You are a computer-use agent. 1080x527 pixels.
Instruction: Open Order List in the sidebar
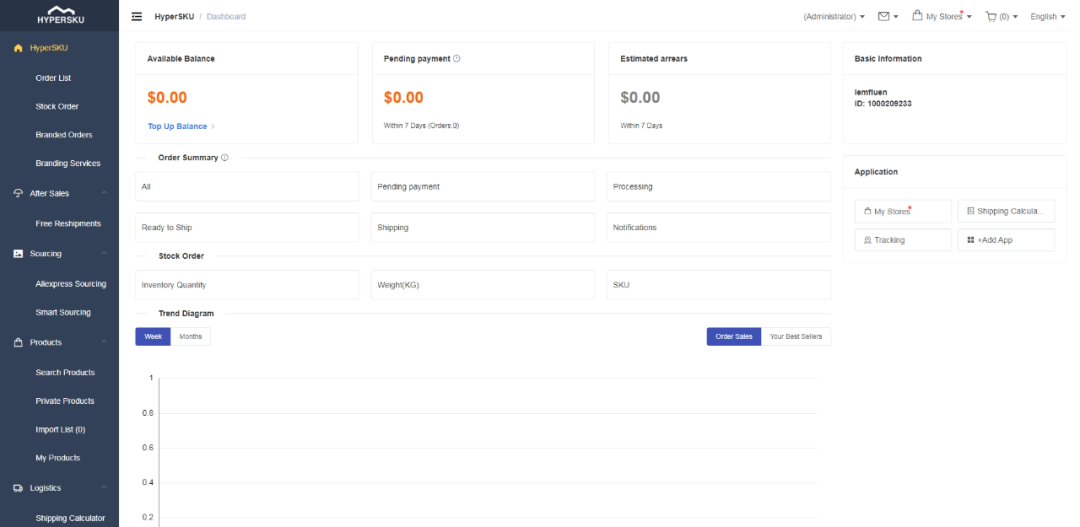(x=53, y=78)
